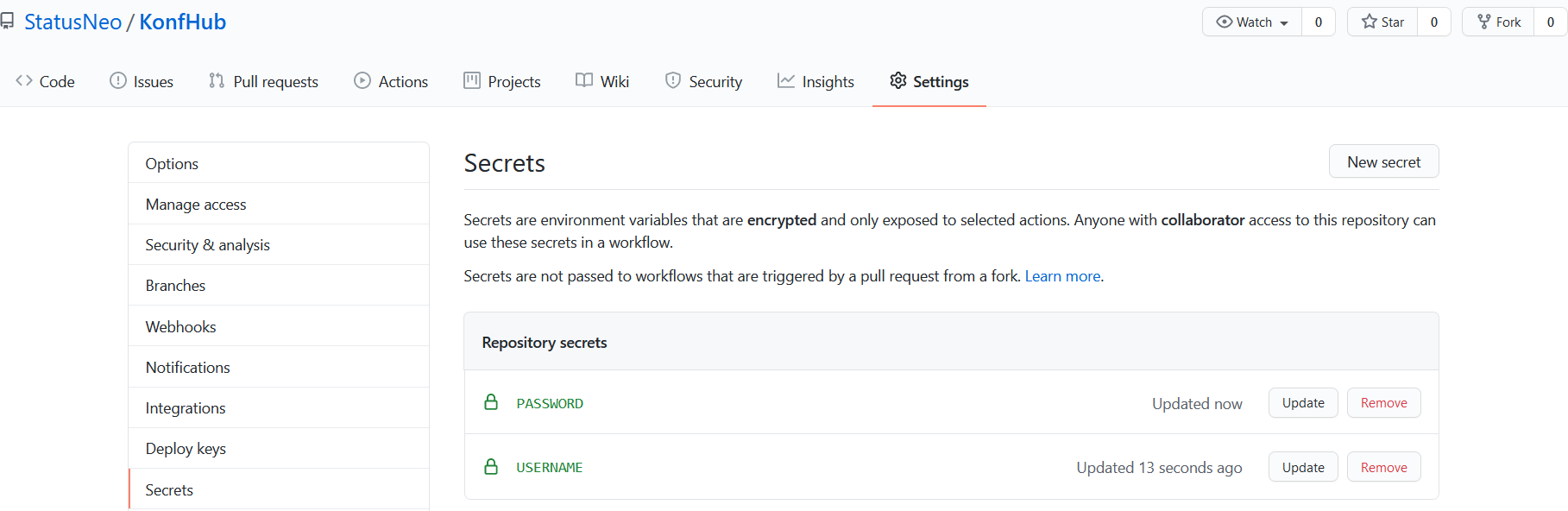Screen dimensions: 1568x511
Task: View the Projects tab
Action: pos(502,81)
